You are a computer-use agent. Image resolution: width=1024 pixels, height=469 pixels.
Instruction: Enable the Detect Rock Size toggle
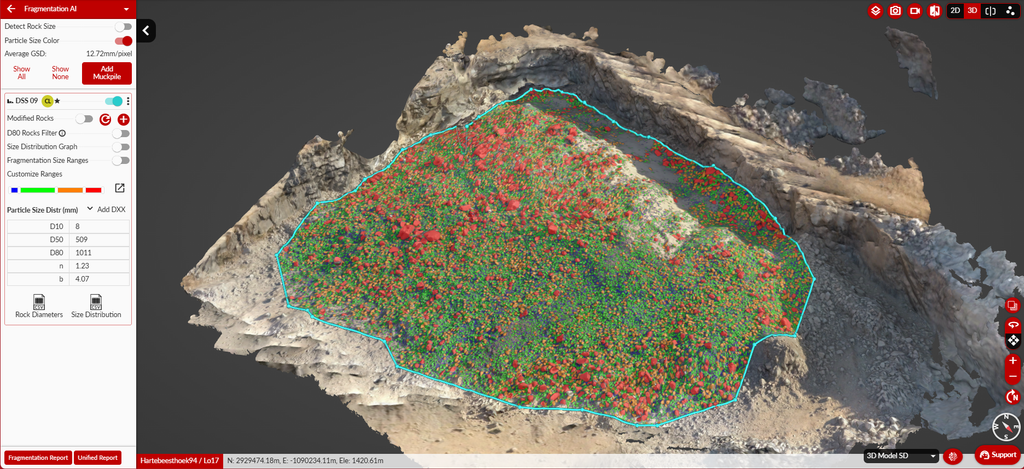(123, 27)
